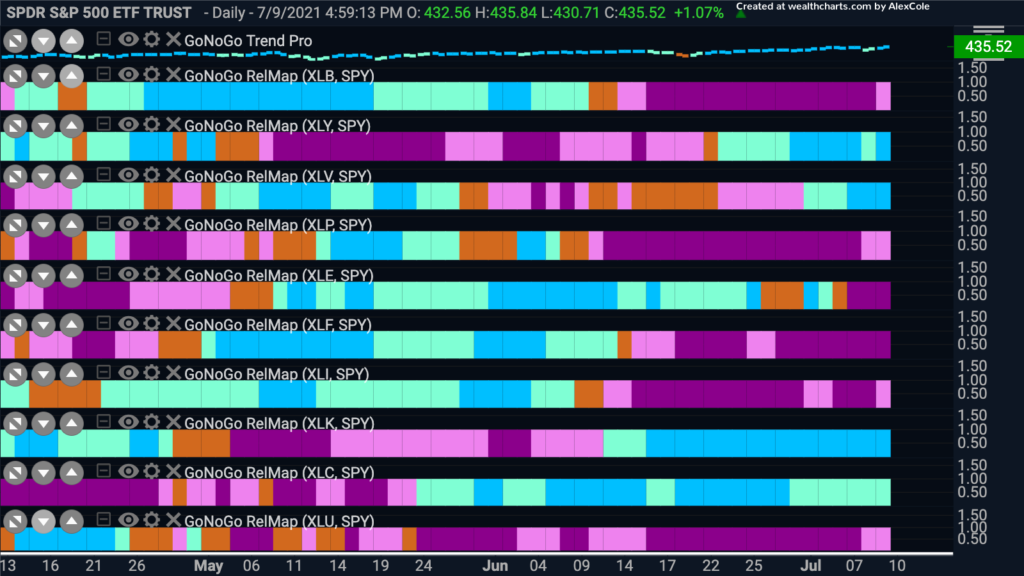
Task: Open settings gear for RelMap XLB indicator
Action: 151,74
